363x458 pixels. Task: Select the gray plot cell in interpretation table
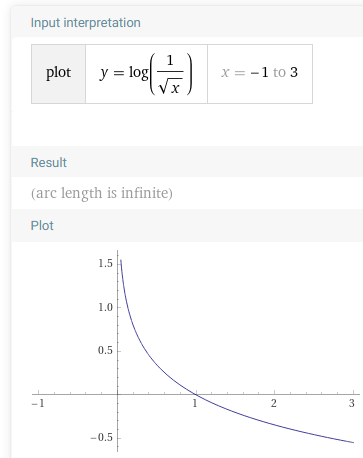pos(58,74)
